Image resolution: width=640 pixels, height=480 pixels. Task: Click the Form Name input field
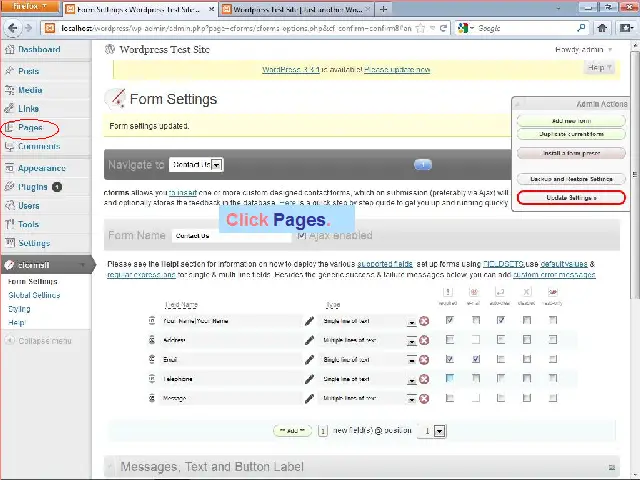click(231, 236)
